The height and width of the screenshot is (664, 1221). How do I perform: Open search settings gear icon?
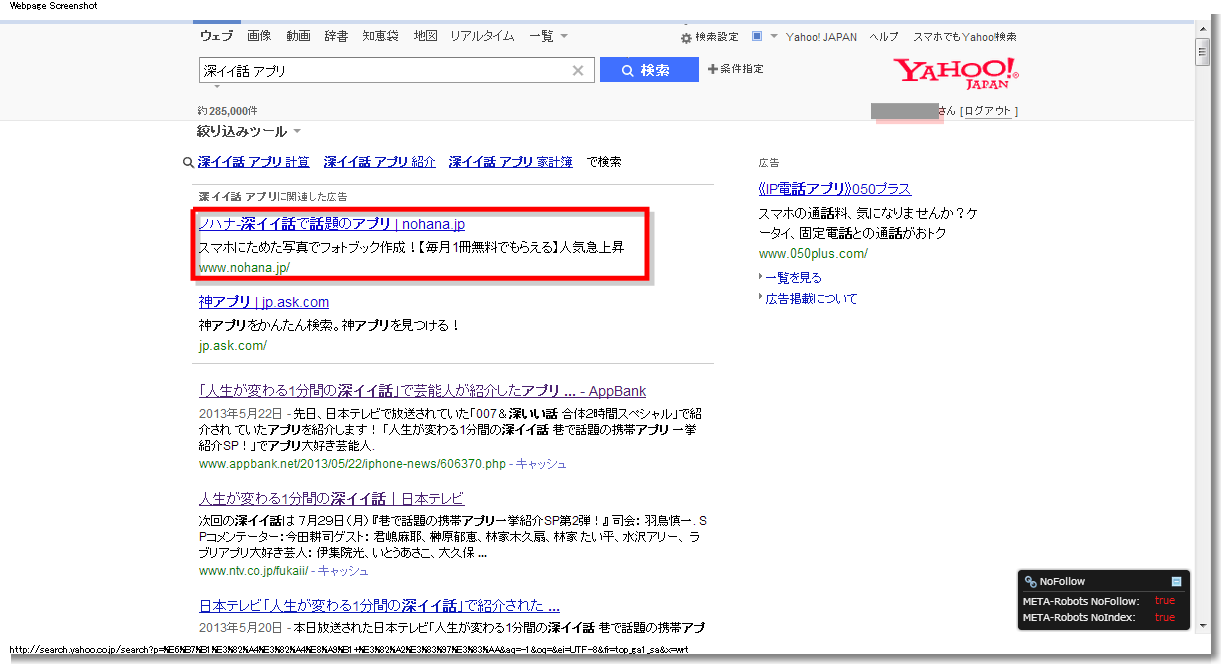[x=686, y=38]
